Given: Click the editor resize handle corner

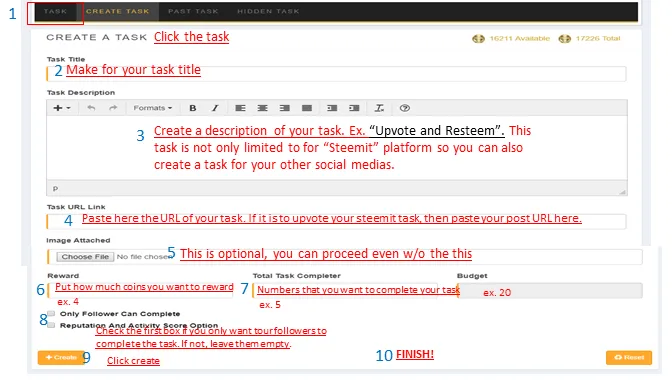Looking at the screenshot, I should (x=622, y=192).
